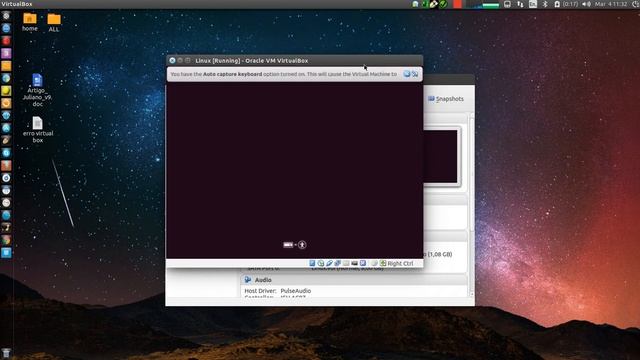Viewport: 640px width, 360px height.
Task: Click the Auto capture keyboard notification message
Action: point(284,74)
